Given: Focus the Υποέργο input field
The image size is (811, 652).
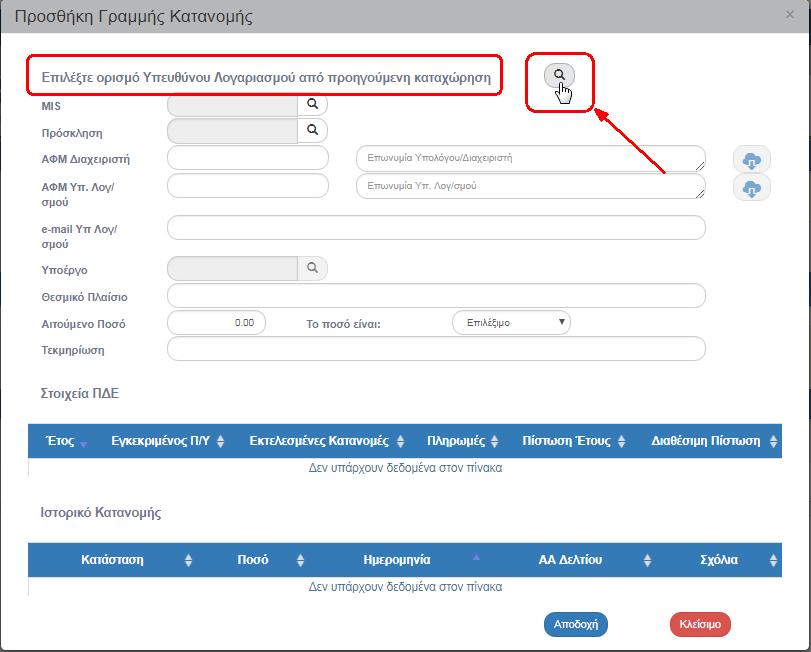Looking at the screenshot, I should [x=233, y=268].
